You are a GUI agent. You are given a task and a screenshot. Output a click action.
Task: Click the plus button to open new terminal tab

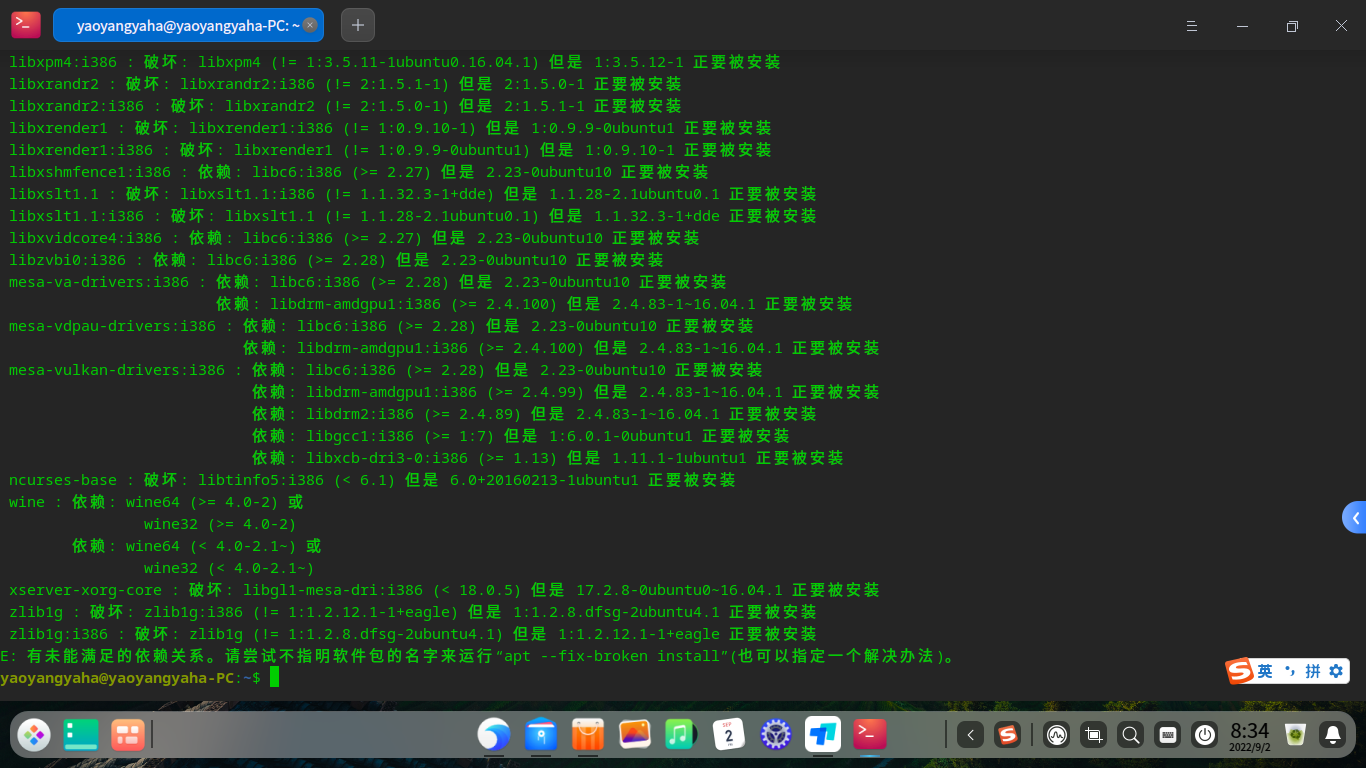pyautogui.click(x=357, y=24)
